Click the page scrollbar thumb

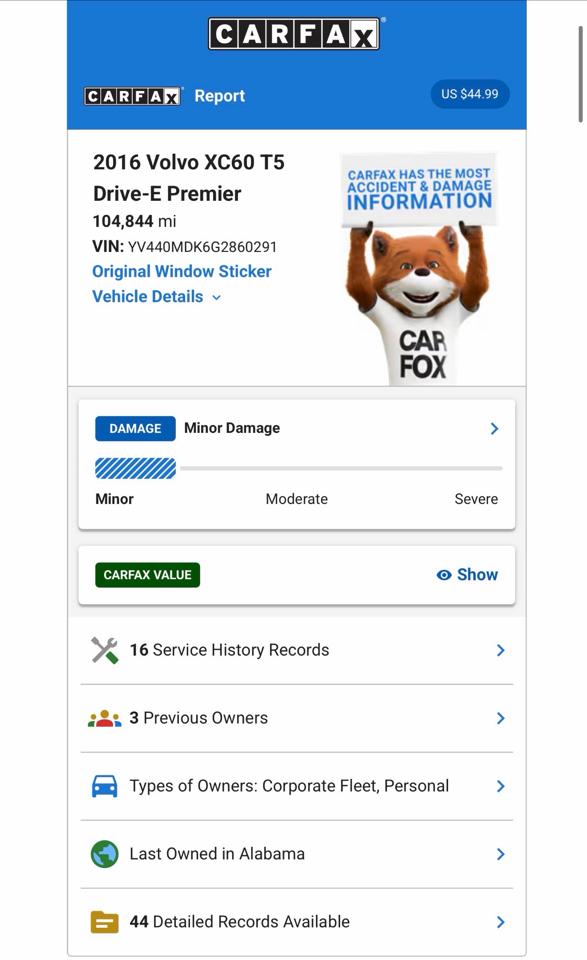click(x=581, y=74)
